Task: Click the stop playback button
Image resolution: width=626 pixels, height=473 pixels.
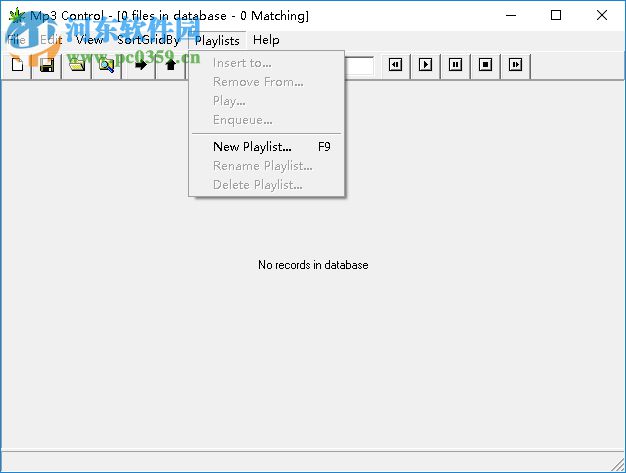Action: [485, 65]
